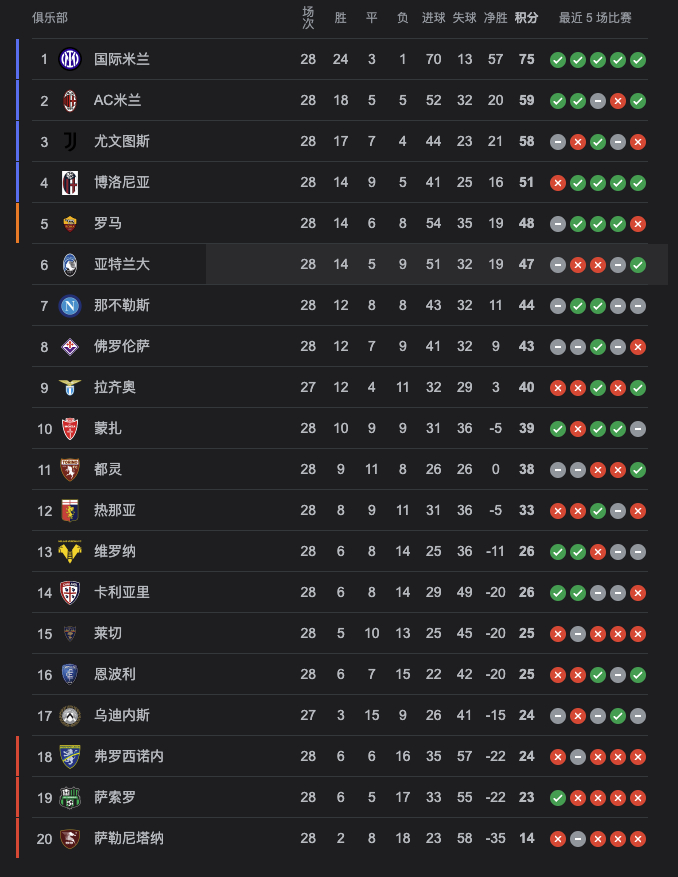Viewport: 678px width, 877px height.
Task: Click the Genoa club crest
Action: pyautogui.click(x=70, y=511)
